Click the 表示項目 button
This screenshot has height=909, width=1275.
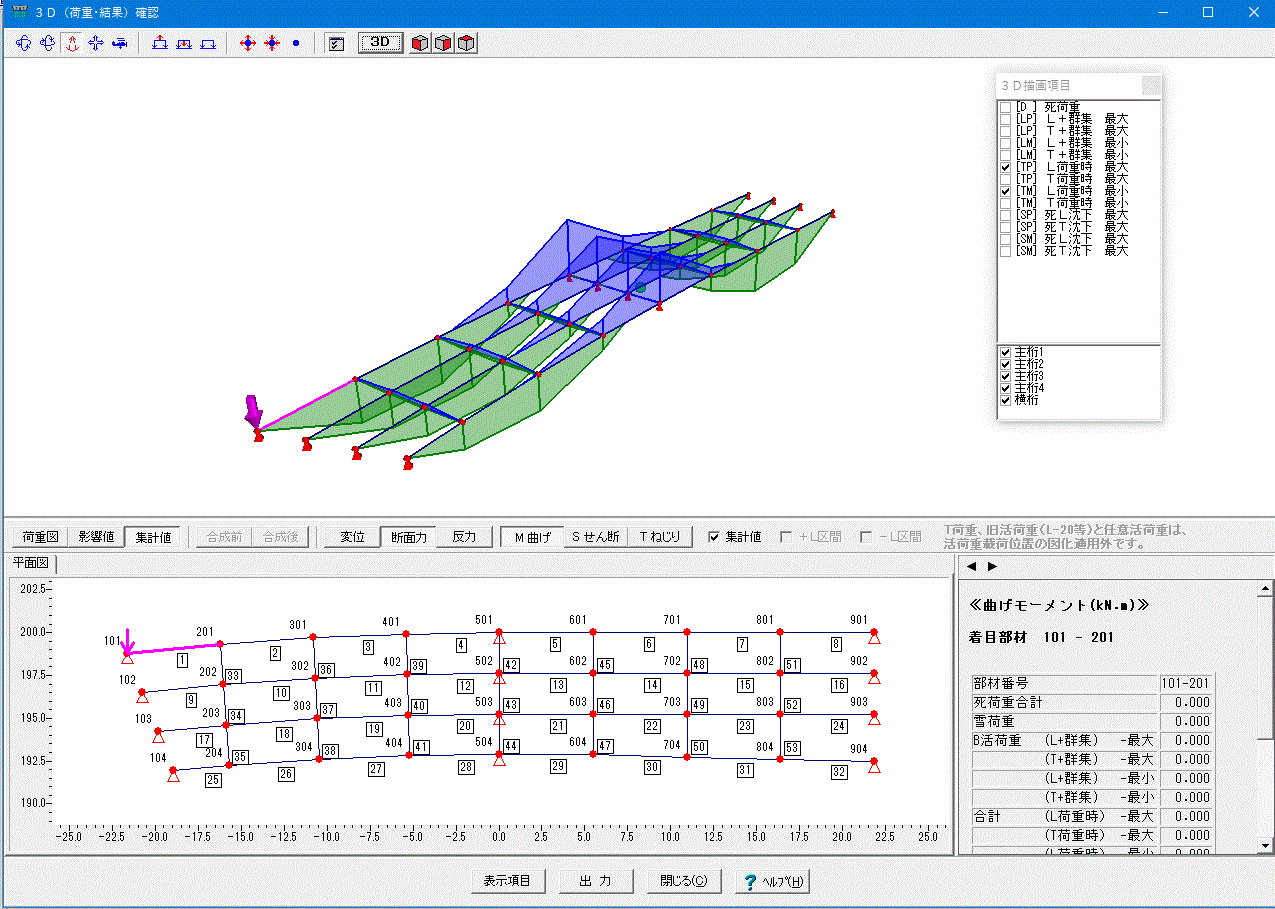tap(508, 881)
